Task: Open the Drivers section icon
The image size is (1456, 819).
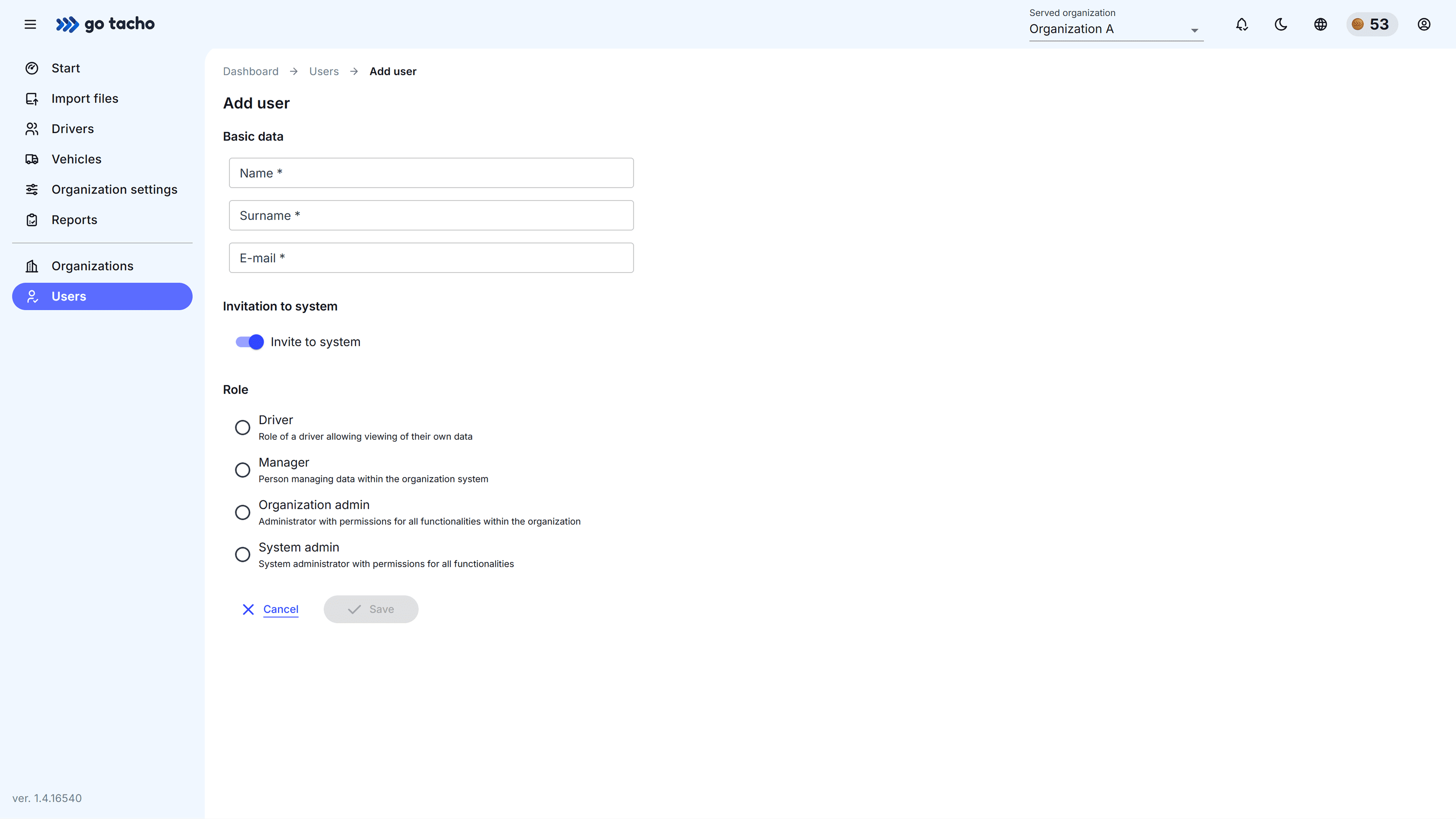Action: [32, 128]
